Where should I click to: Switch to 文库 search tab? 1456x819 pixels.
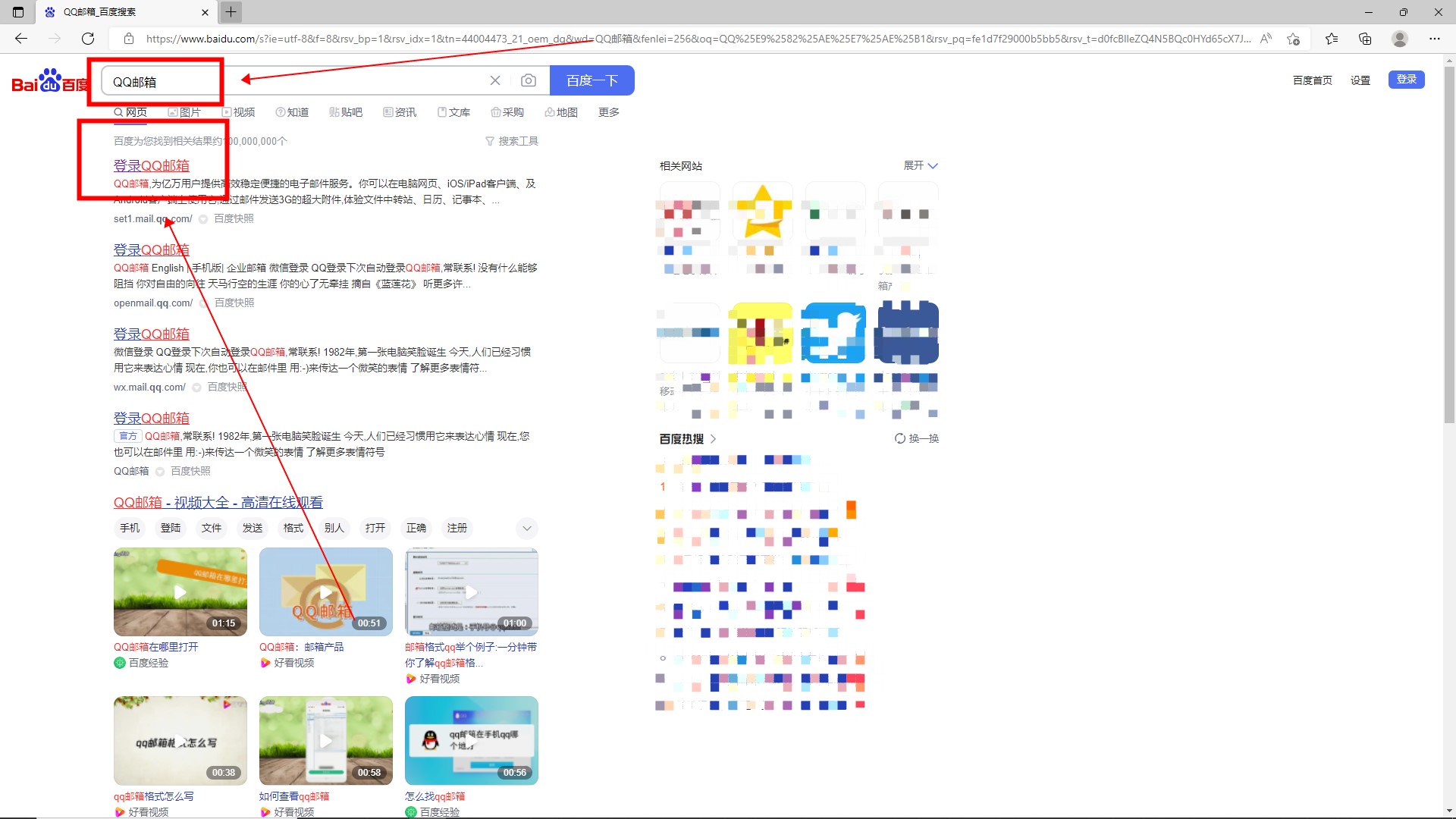pyautogui.click(x=453, y=112)
